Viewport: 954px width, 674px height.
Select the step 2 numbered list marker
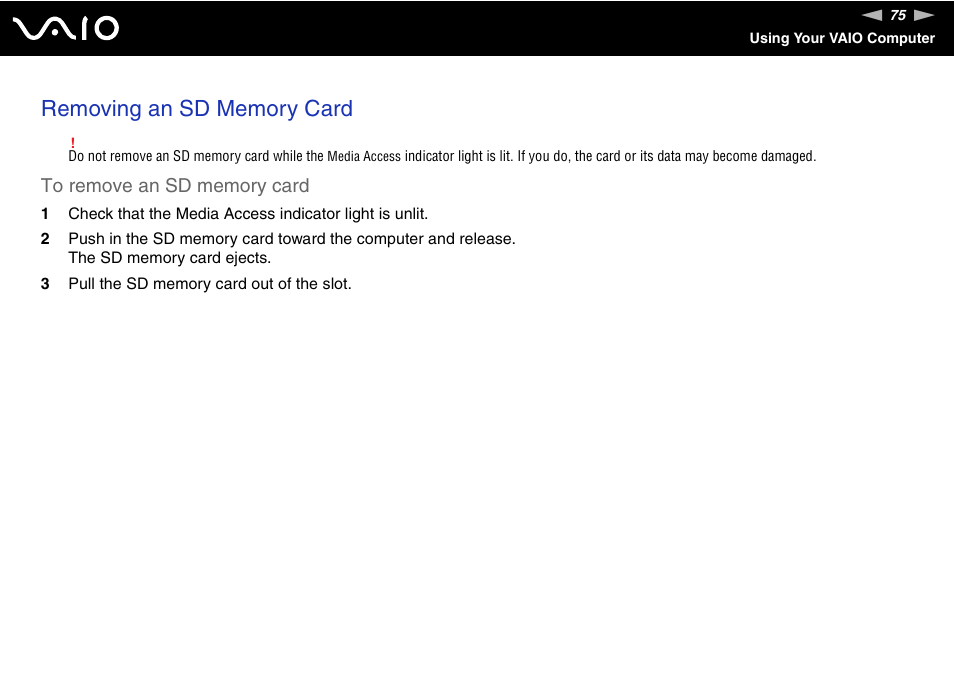coord(45,238)
